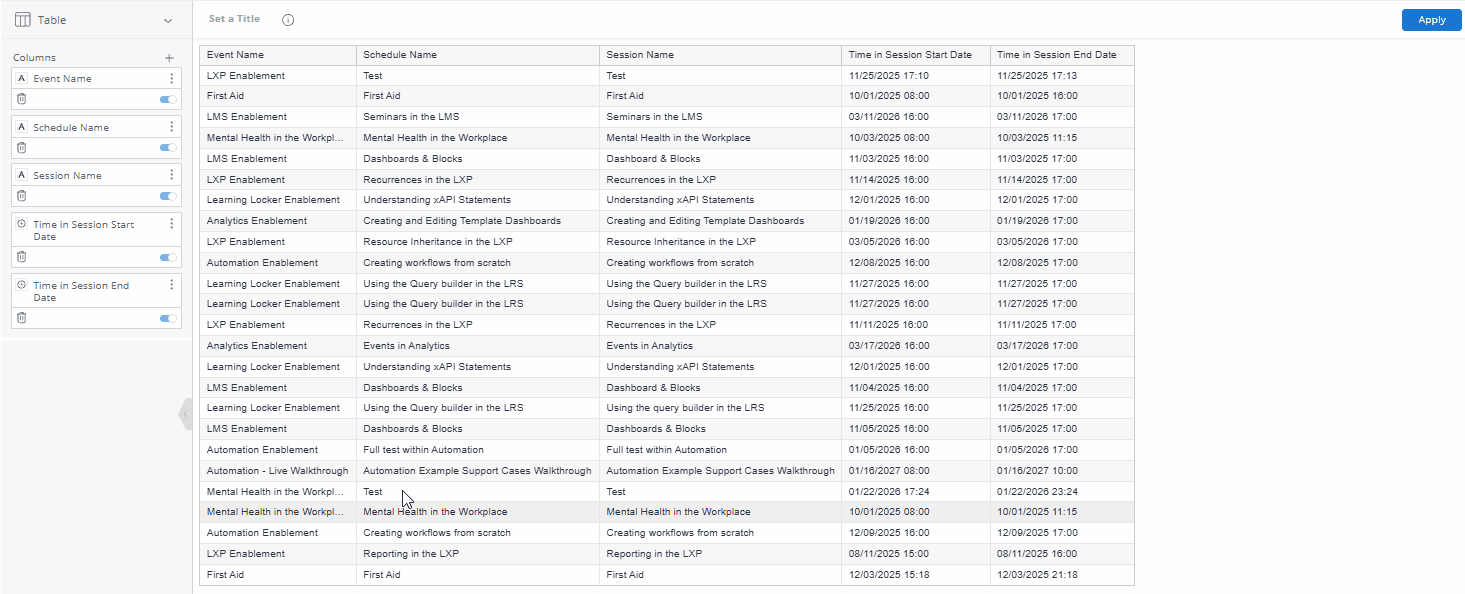This screenshot has width=1465, height=594.
Task: Collapse the Table panel chevron
Action: coord(167,19)
